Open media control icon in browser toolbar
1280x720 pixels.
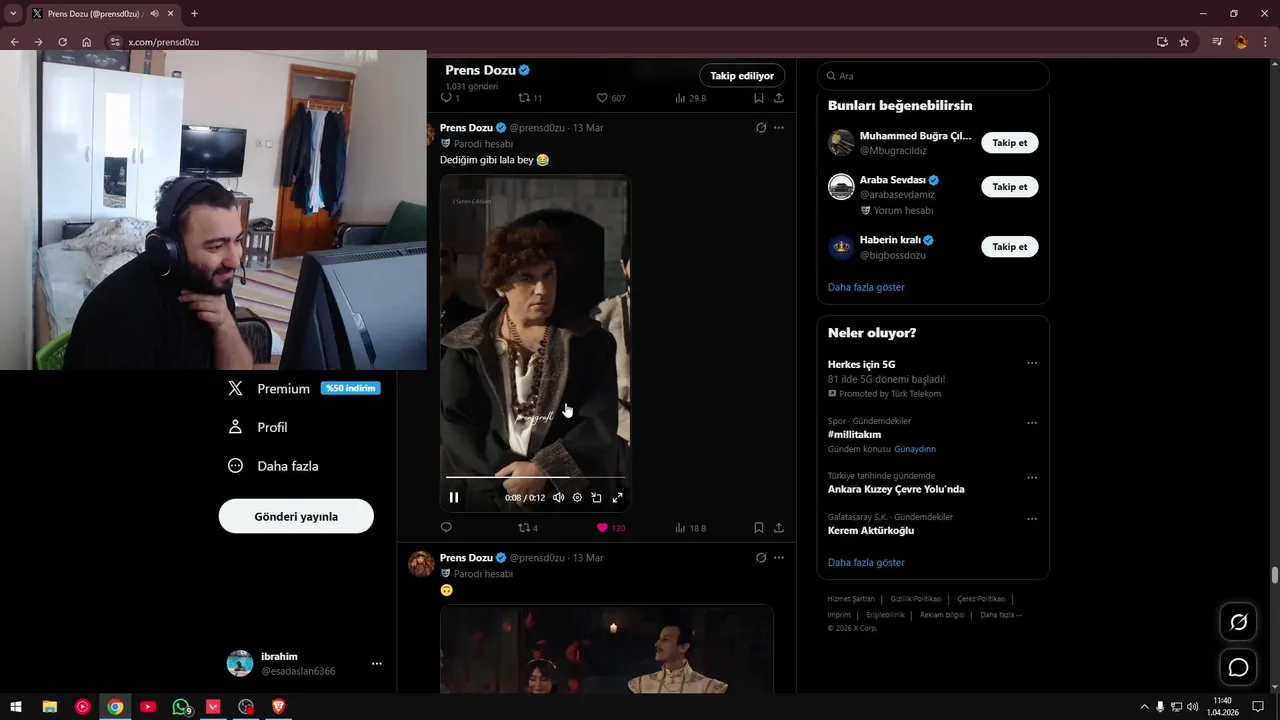click(1217, 42)
